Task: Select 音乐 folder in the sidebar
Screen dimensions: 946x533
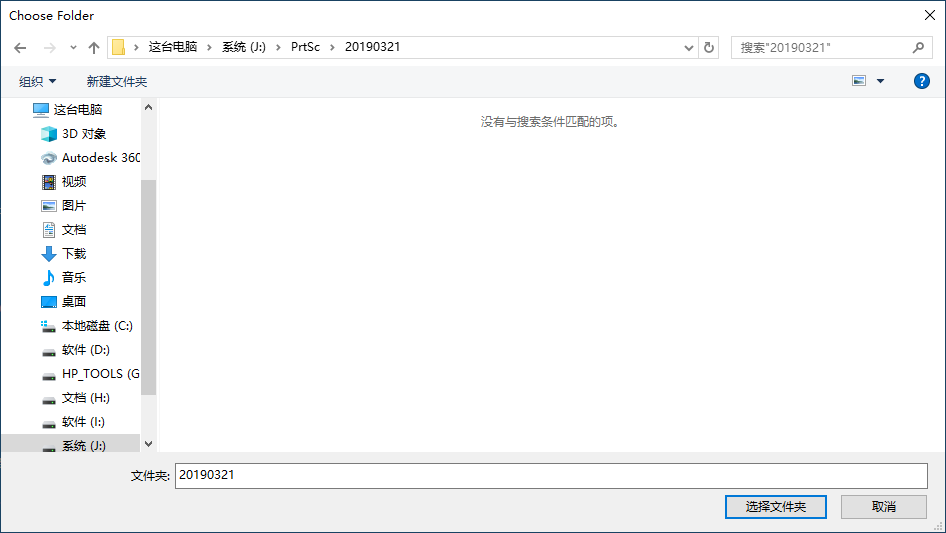Action: point(74,277)
